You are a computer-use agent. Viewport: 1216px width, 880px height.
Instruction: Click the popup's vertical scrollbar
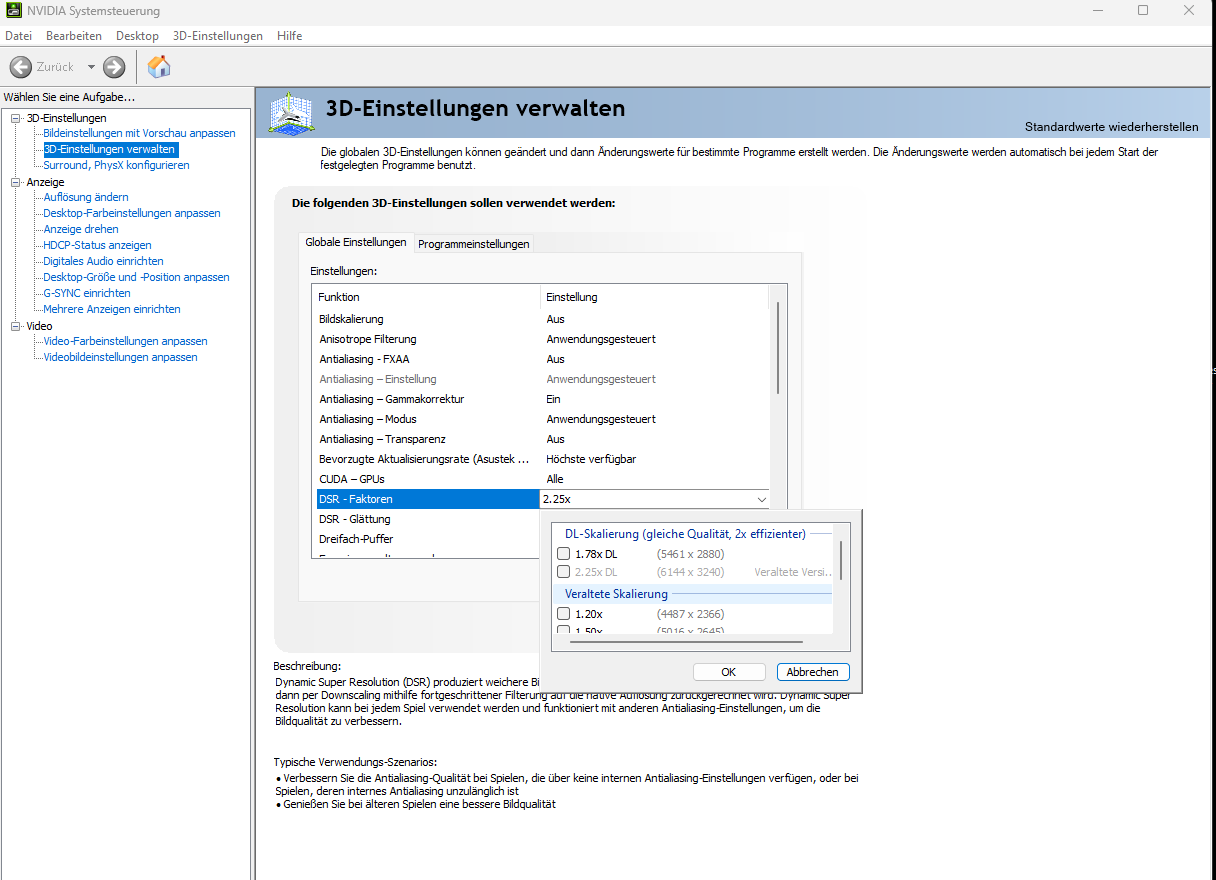pyautogui.click(x=841, y=560)
